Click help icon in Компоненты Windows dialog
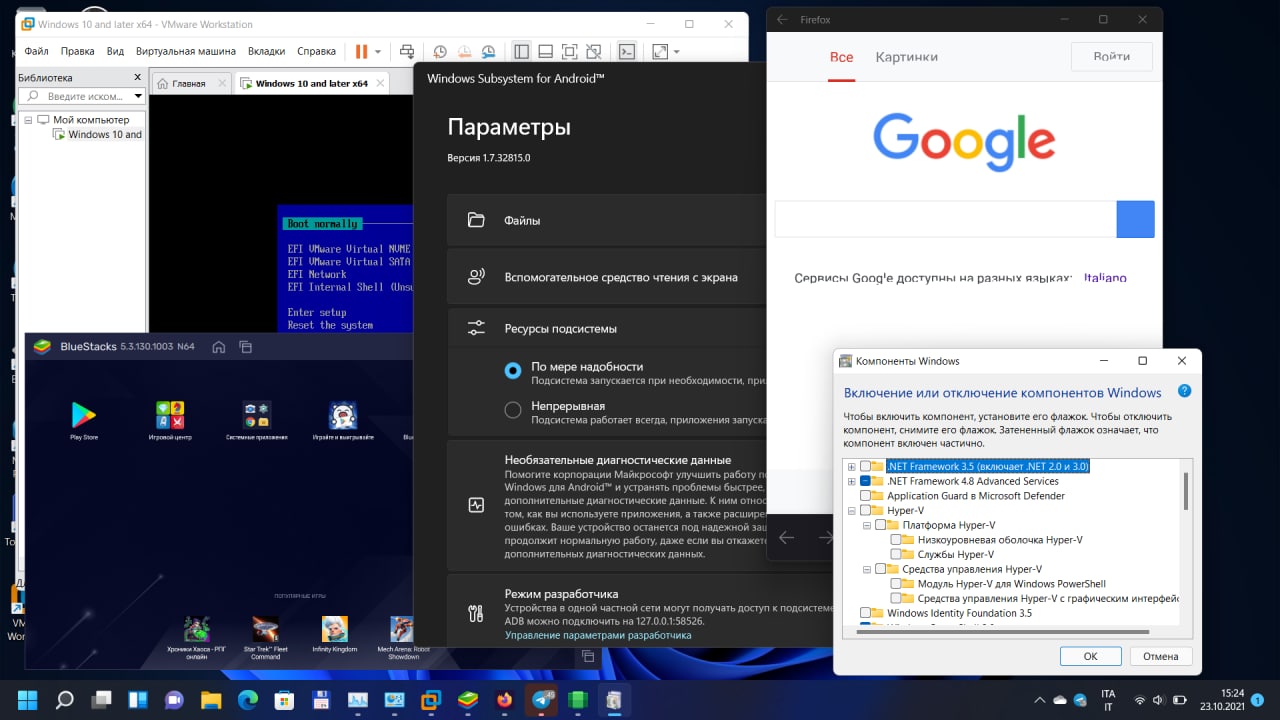Image resolution: width=1280 pixels, height=720 pixels. coord(1184,392)
